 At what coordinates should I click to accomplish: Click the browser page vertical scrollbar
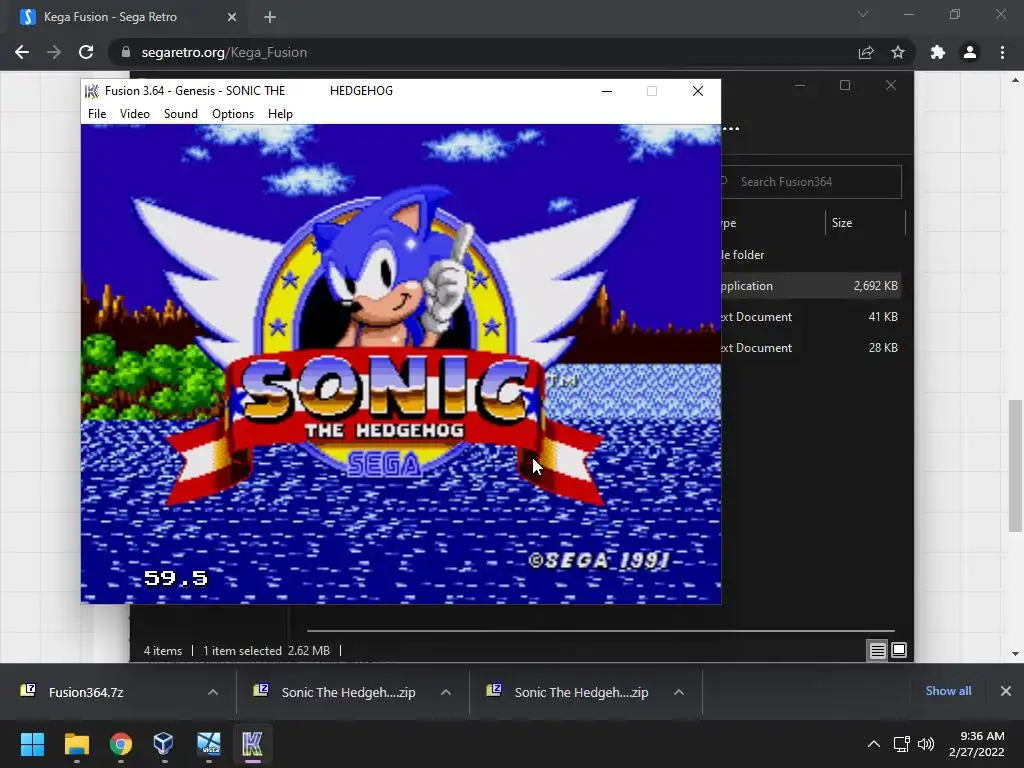[x=1015, y=466]
